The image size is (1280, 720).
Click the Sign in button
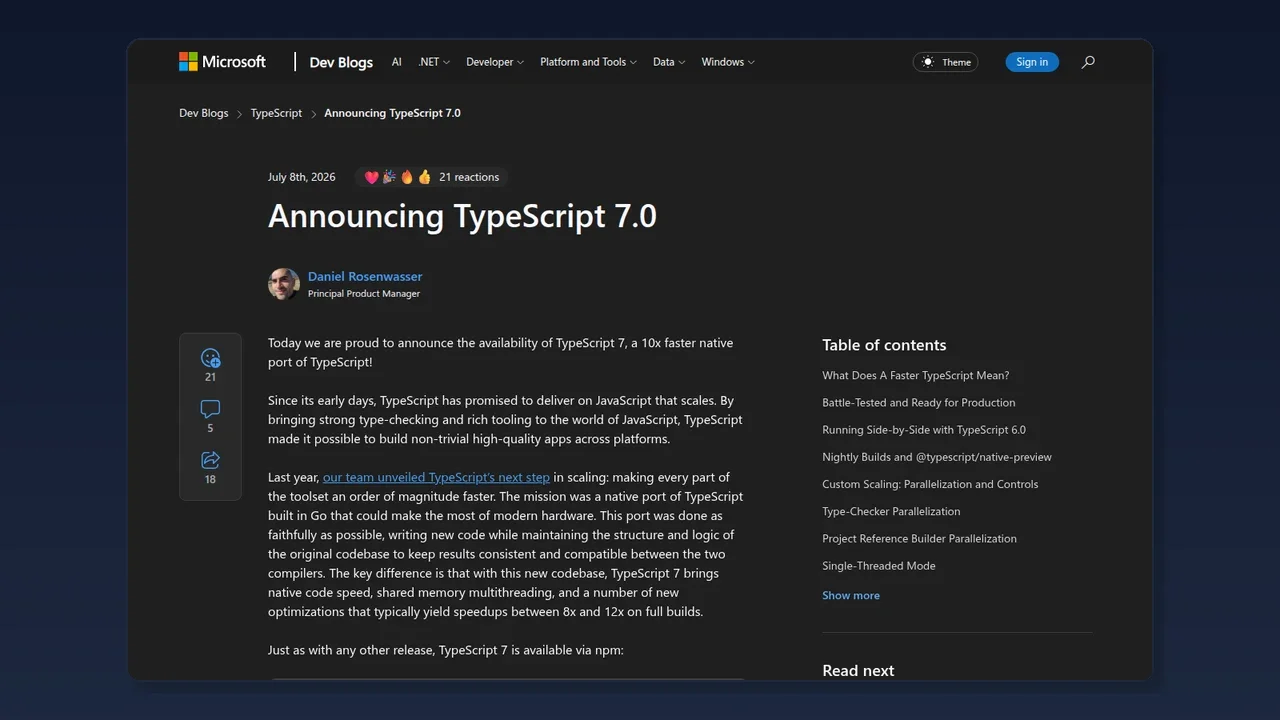1032,62
